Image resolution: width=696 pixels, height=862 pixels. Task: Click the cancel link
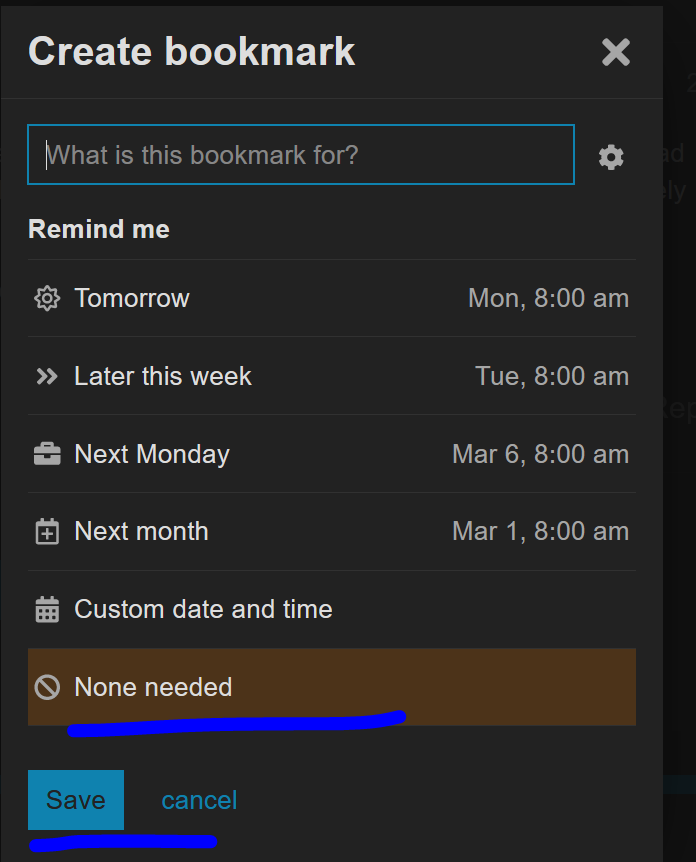199,800
